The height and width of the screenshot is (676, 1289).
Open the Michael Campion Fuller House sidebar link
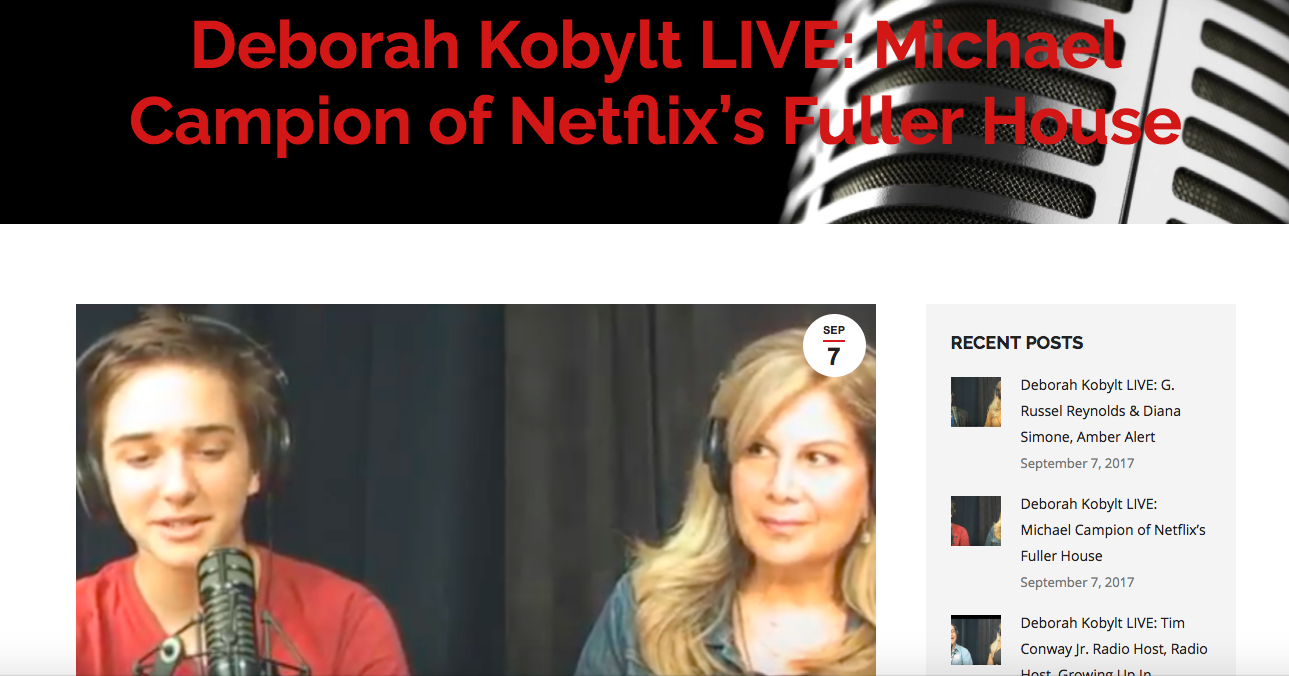click(x=1113, y=530)
